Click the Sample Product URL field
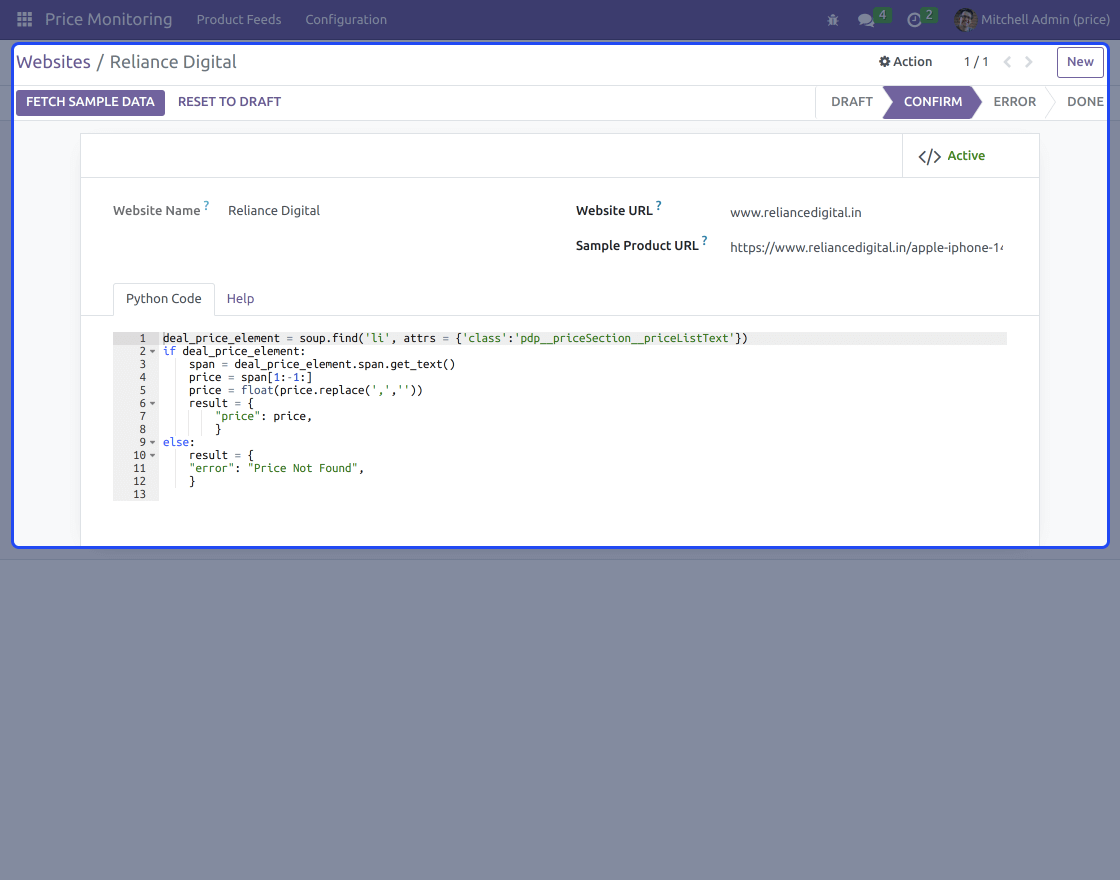The width and height of the screenshot is (1120, 880). [x=866, y=247]
